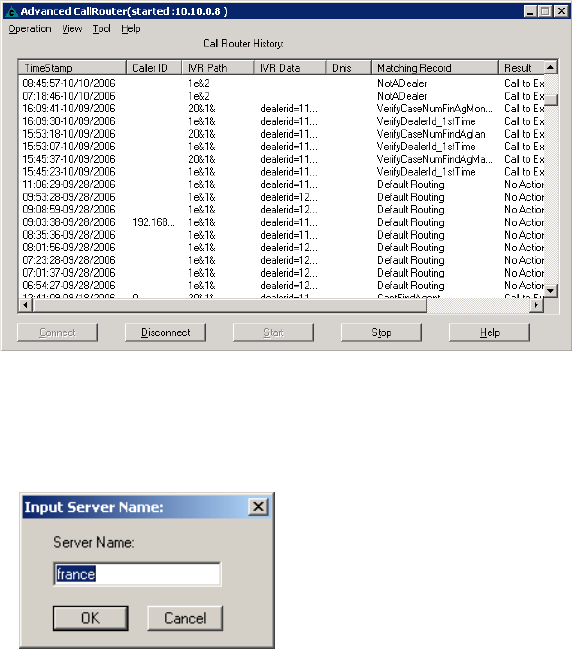Viewport: 572px width, 649px height.
Task: Click the horizontal scroll left arrow
Action: (26, 305)
